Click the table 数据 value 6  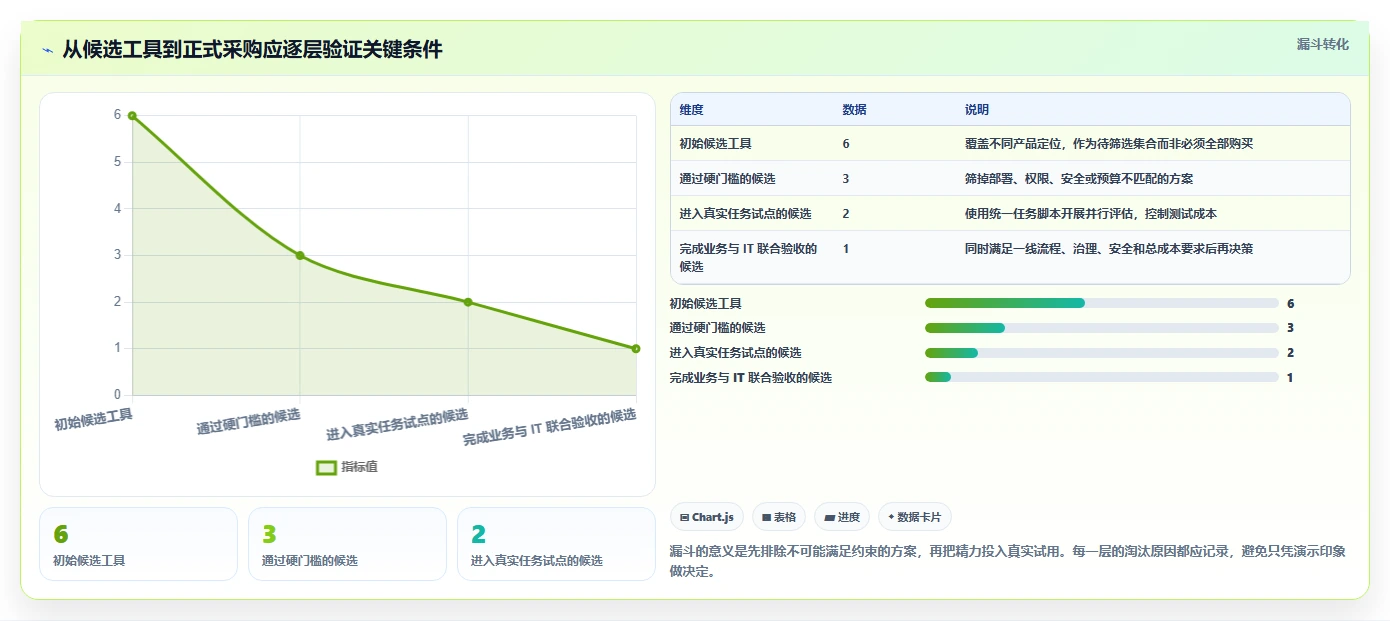(846, 144)
